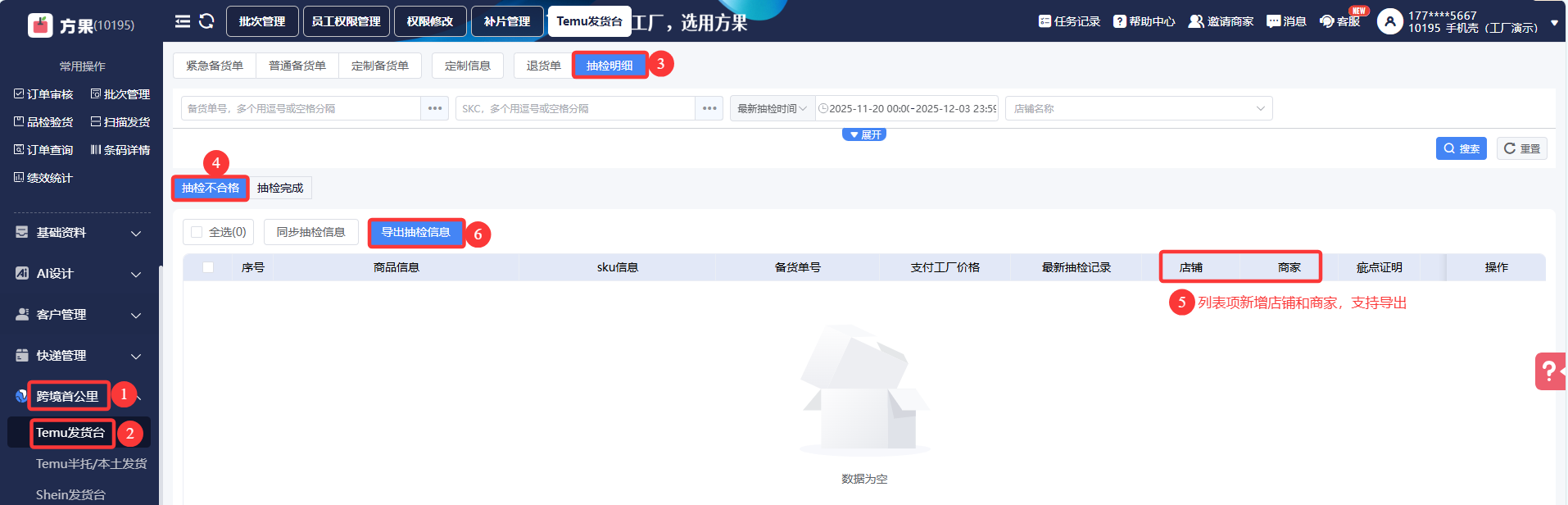Click the 搜索 button

coord(1461,148)
